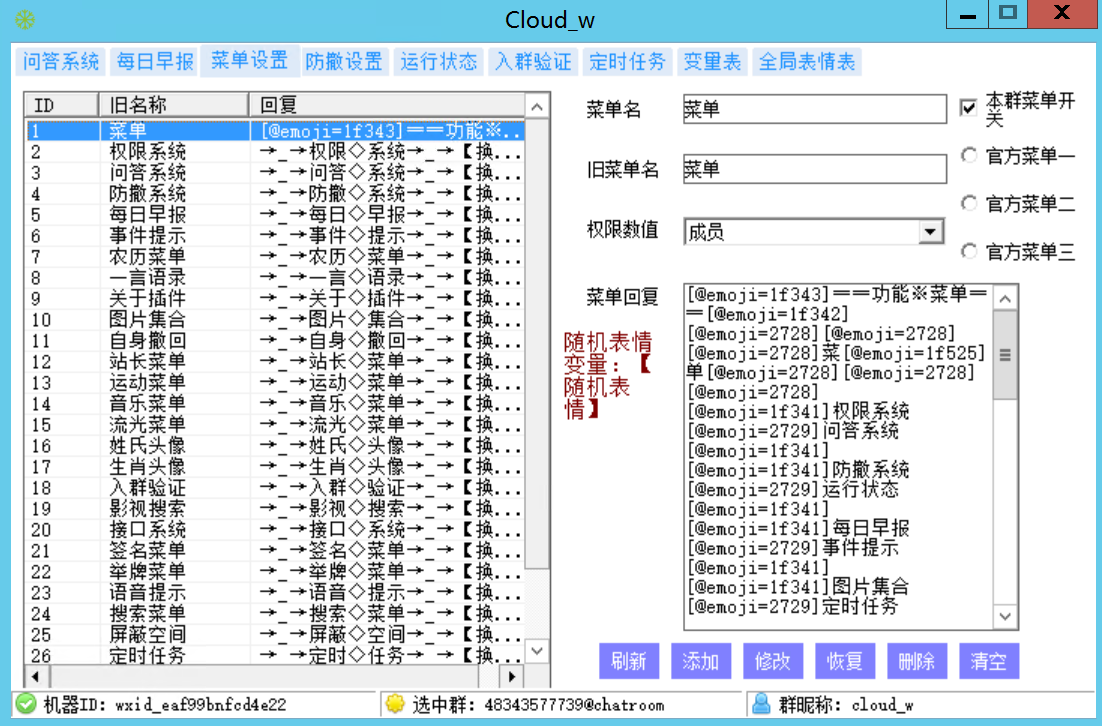This screenshot has width=1102, height=726.
Task: Click the menu reply vertical scrollbar thumb
Action: [1006, 355]
